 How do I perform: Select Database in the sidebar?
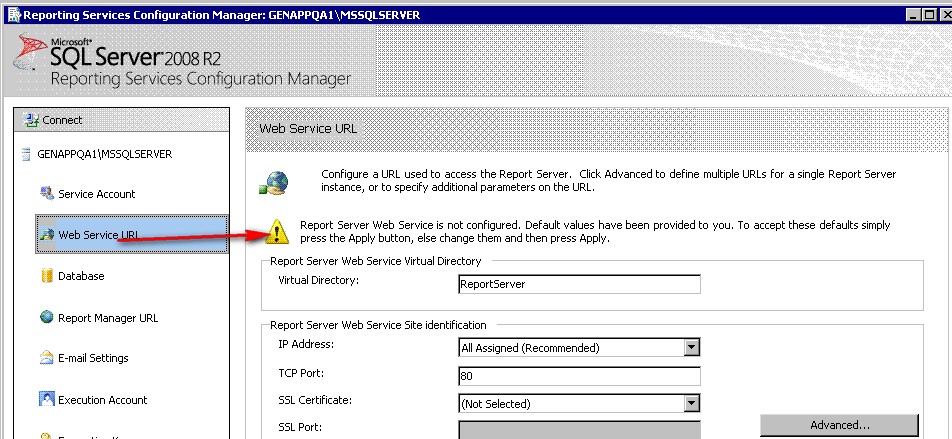click(81, 276)
